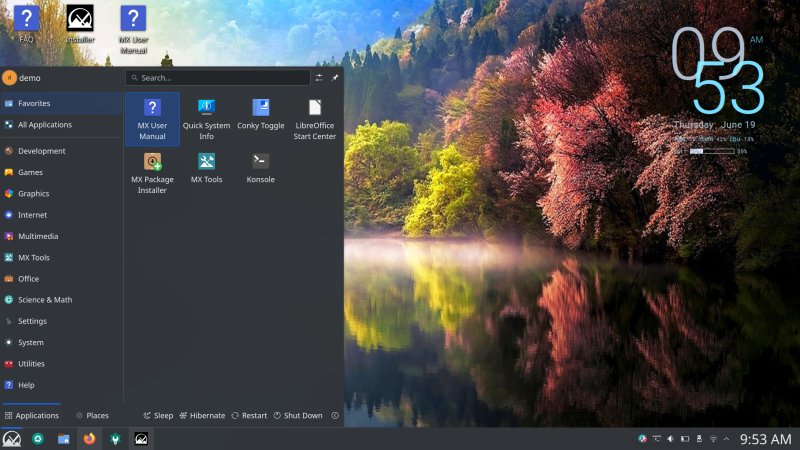Open Office category
800x450 pixels.
(61, 279)
